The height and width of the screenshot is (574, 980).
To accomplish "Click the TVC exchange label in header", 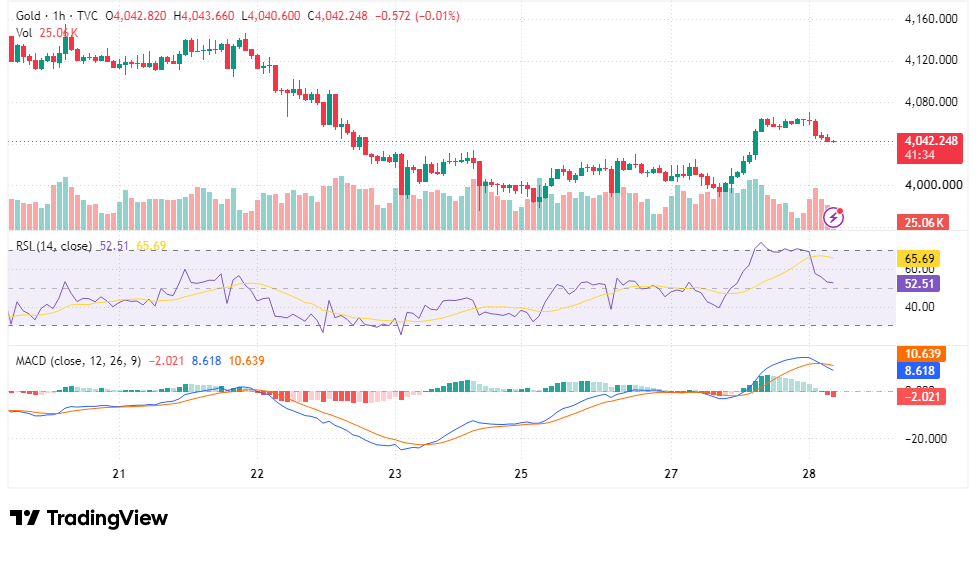I will click(88, 16).
